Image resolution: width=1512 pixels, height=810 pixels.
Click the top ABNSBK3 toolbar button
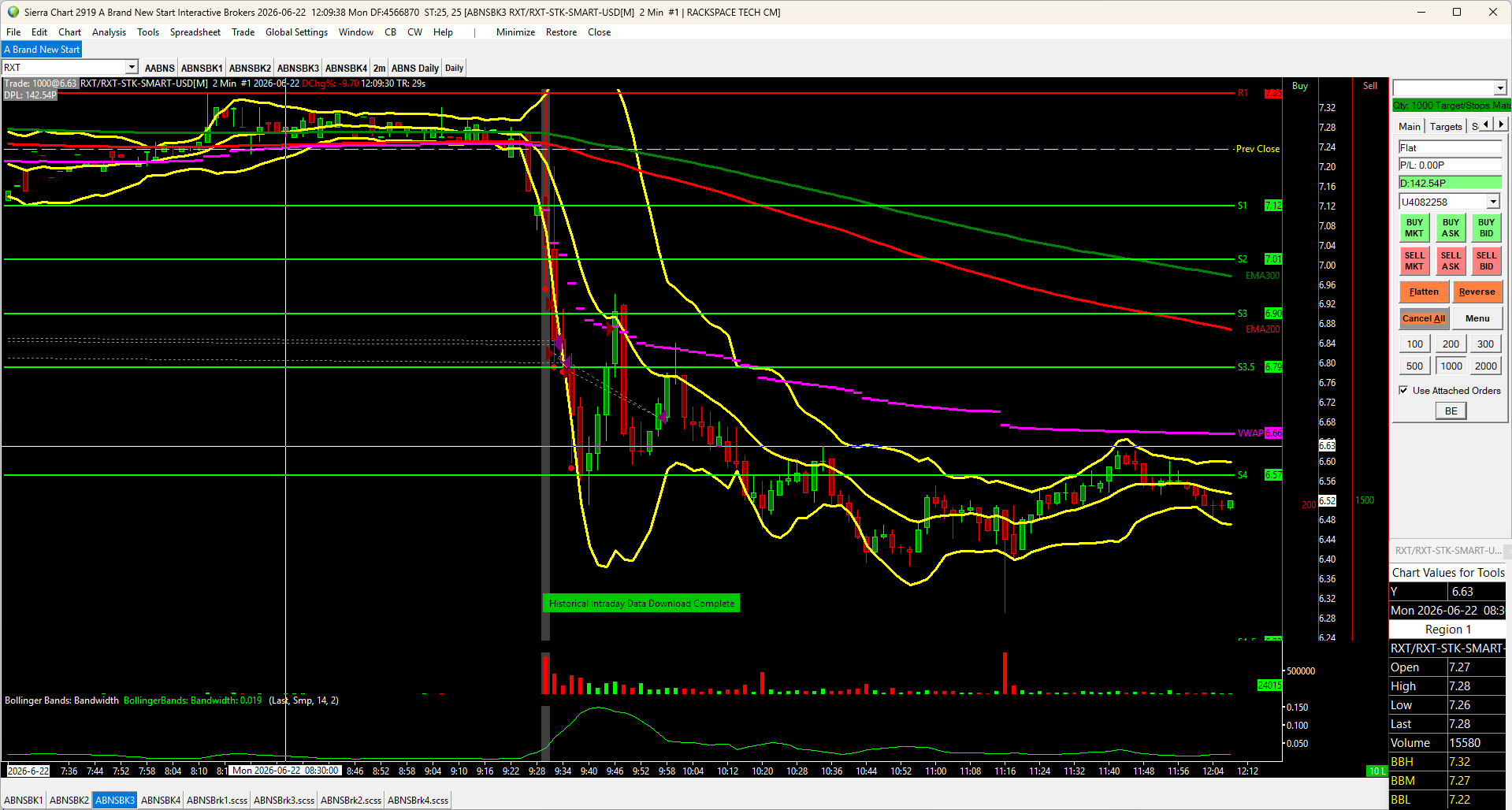pyautogui.click(x=298, y=69)
